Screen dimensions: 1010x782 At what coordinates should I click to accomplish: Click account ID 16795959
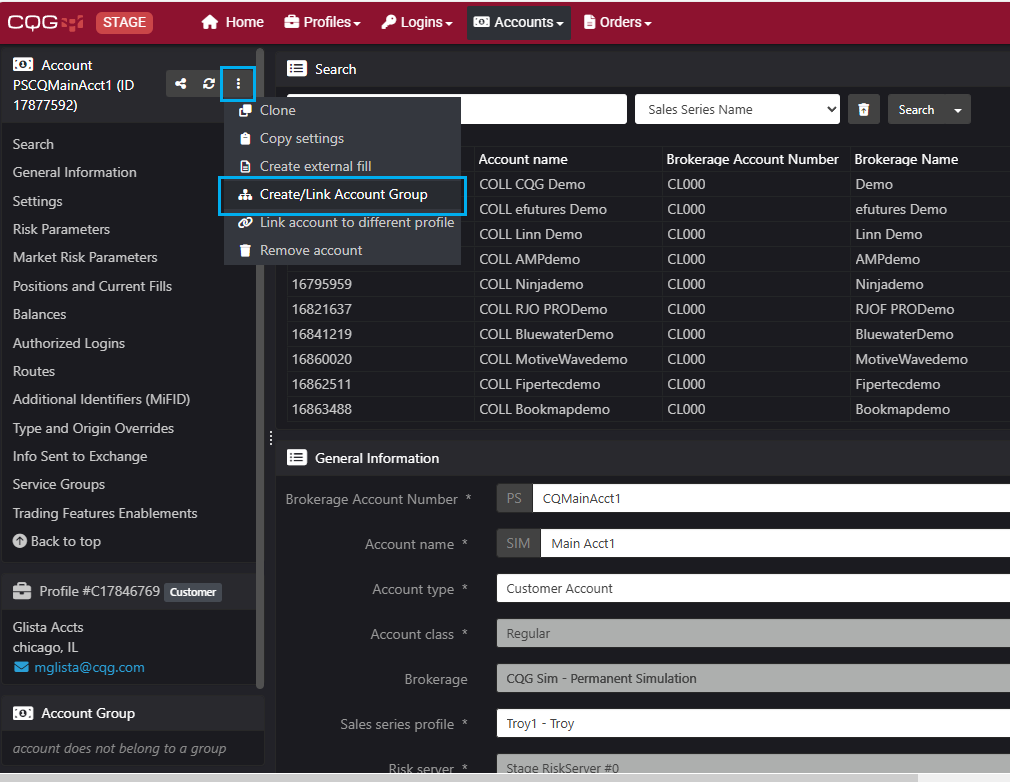[x=321, y=284]
